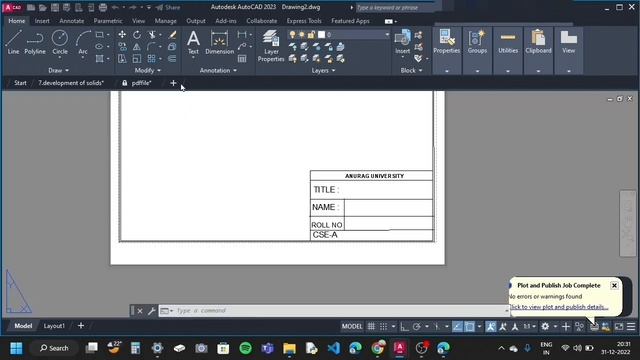
Task: Select the Polyline tool
Action: coord(35,42)
